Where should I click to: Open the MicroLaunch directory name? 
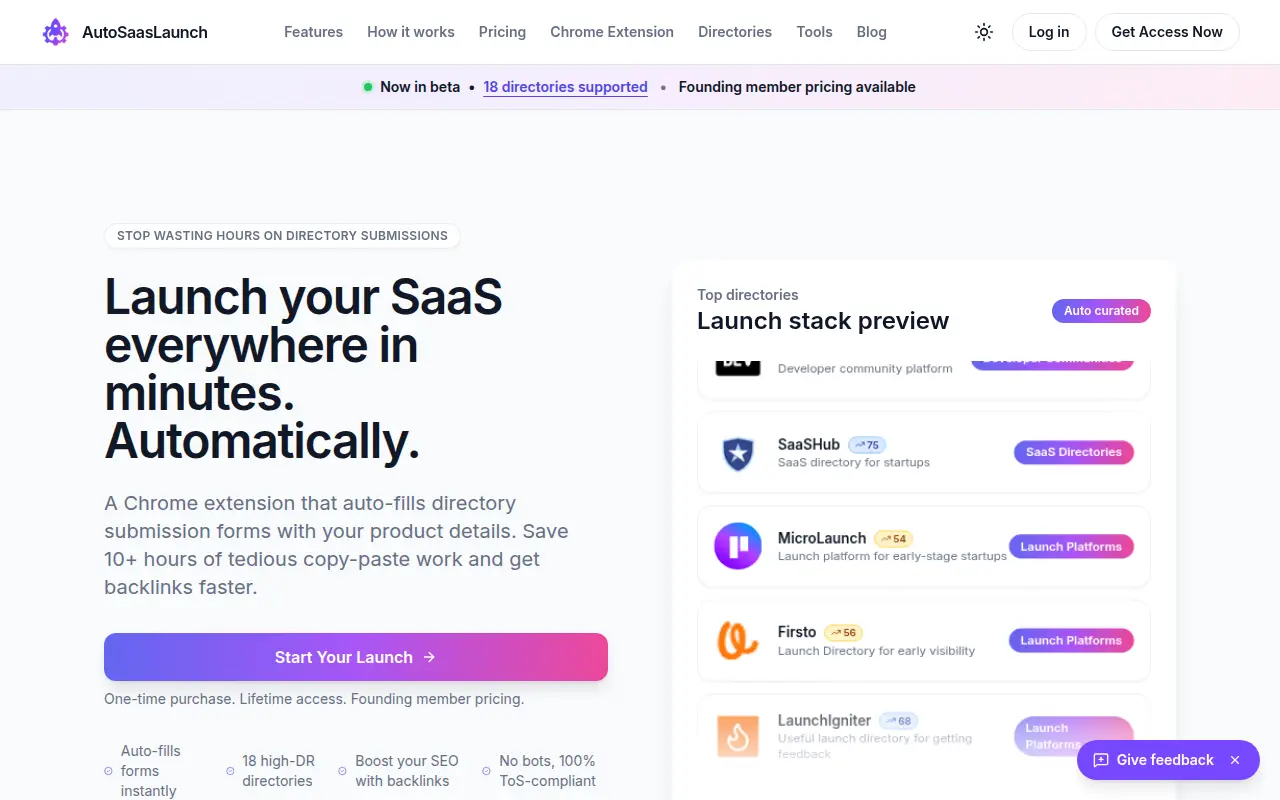[x=822, y=538]
